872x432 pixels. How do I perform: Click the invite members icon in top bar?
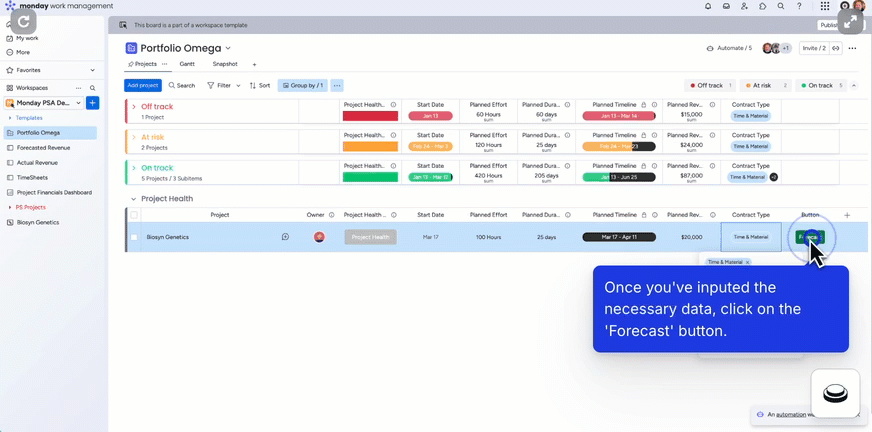tap(744, 6)
